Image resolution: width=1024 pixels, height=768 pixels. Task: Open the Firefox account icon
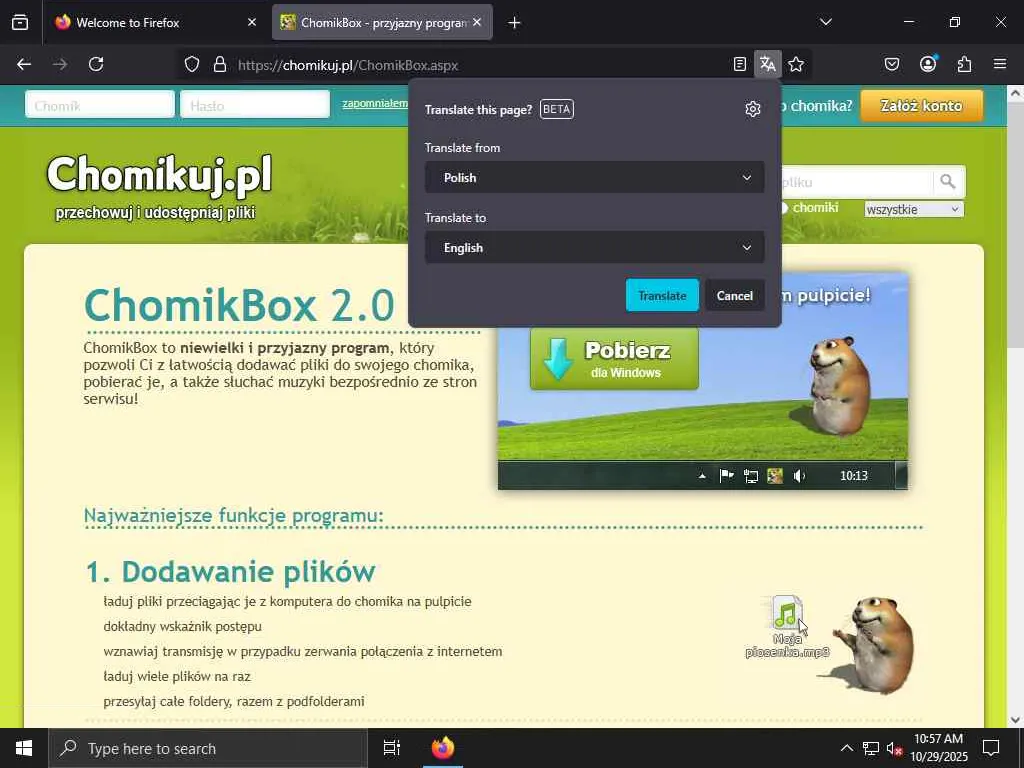928,64
